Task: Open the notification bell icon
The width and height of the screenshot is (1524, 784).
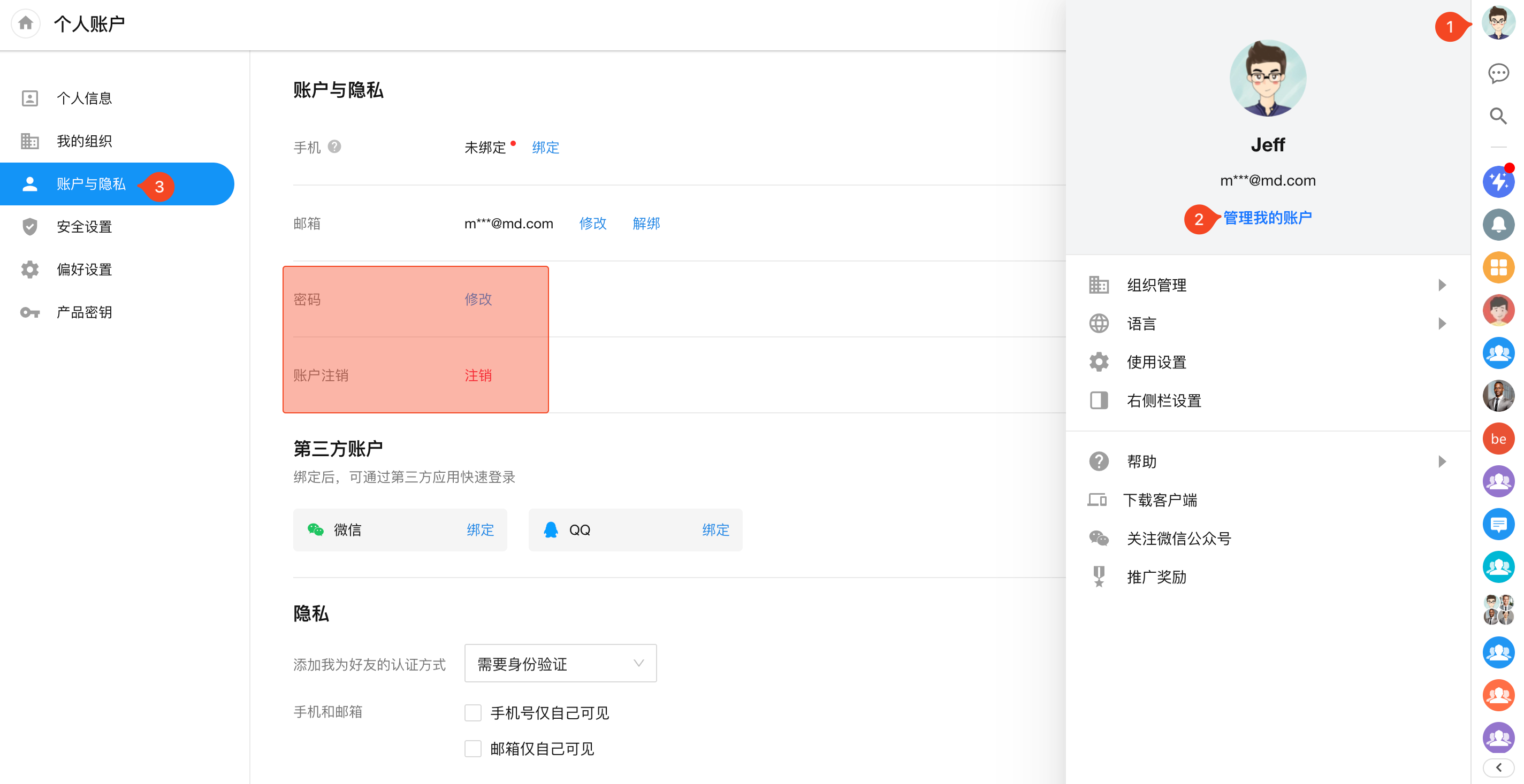Action: (1498, 225)
